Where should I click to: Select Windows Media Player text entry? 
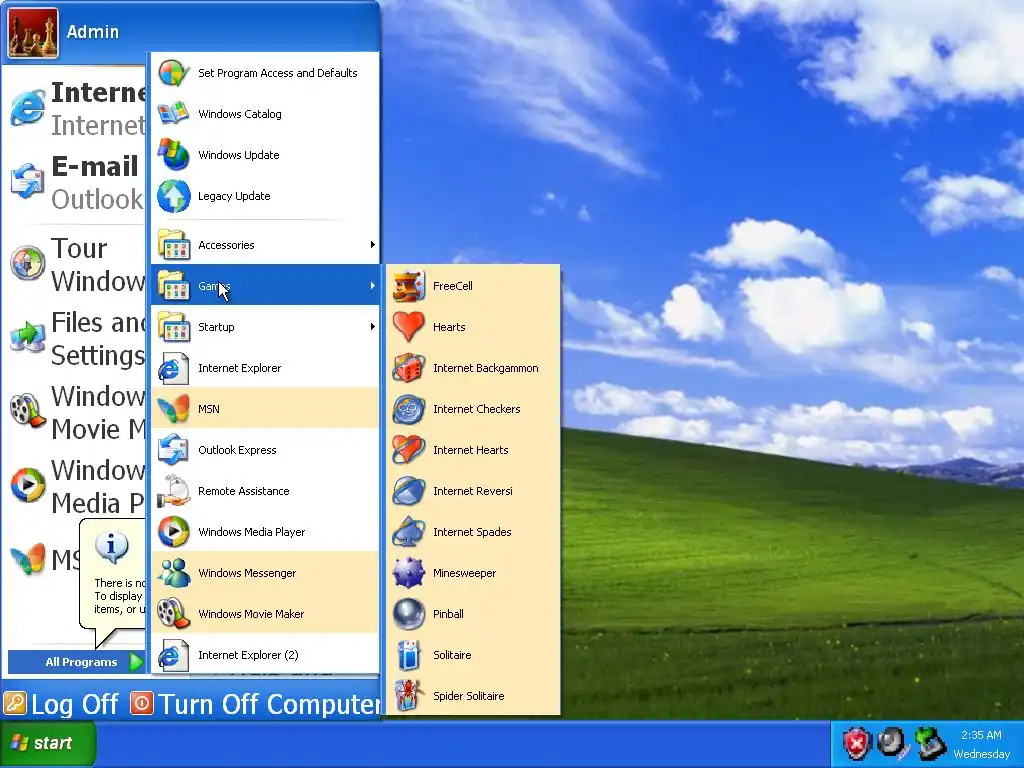(251, 532)
